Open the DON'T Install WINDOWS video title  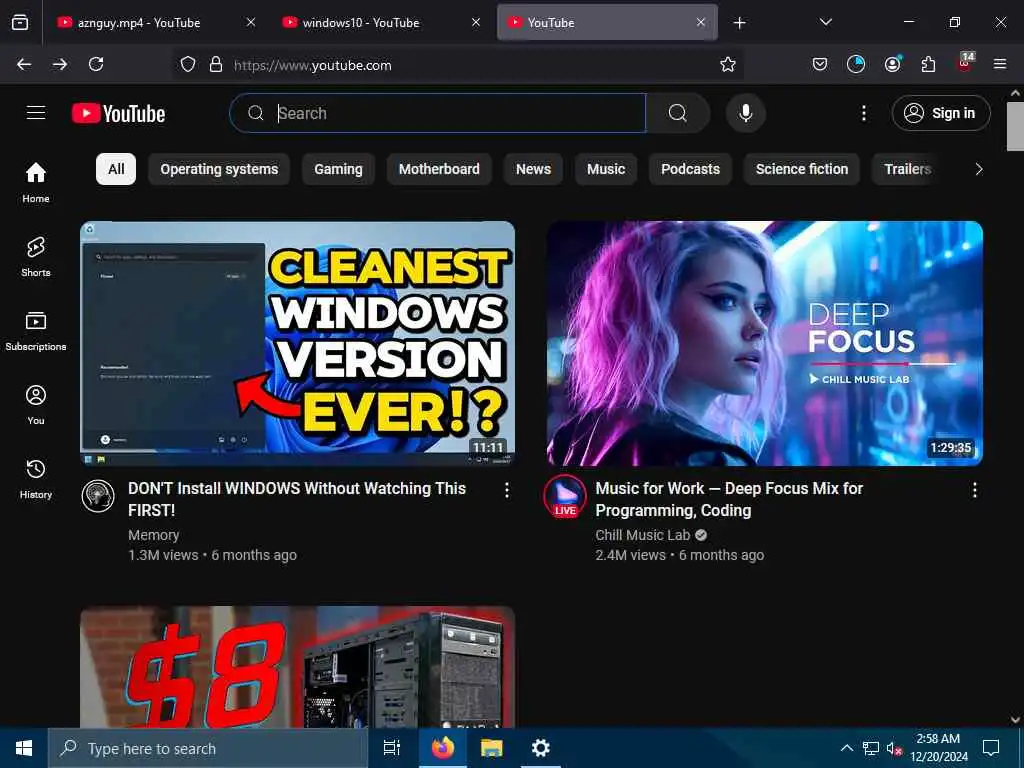click(x=297, y=499)
